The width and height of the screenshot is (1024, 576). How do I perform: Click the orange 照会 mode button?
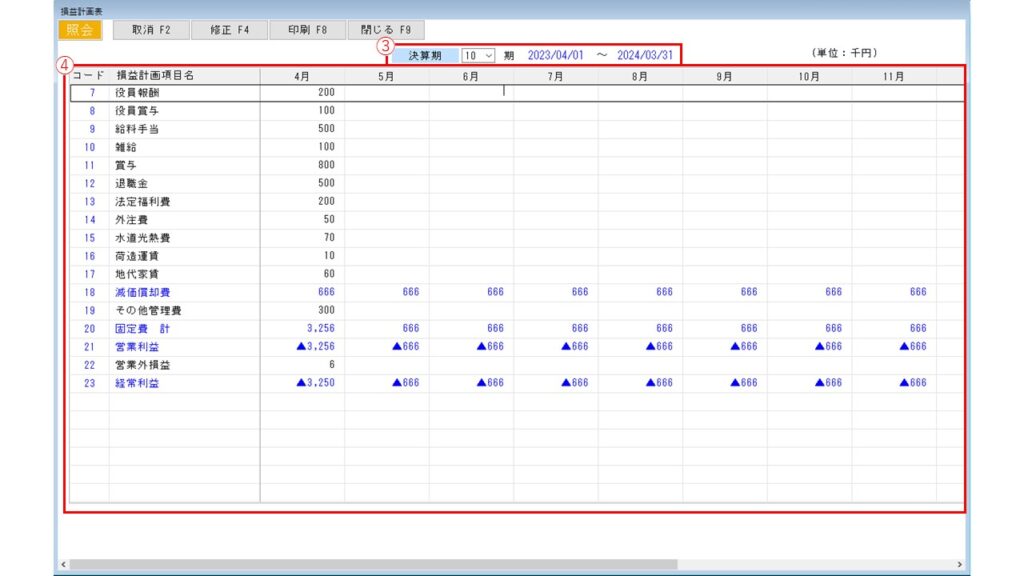coord(80,30)
